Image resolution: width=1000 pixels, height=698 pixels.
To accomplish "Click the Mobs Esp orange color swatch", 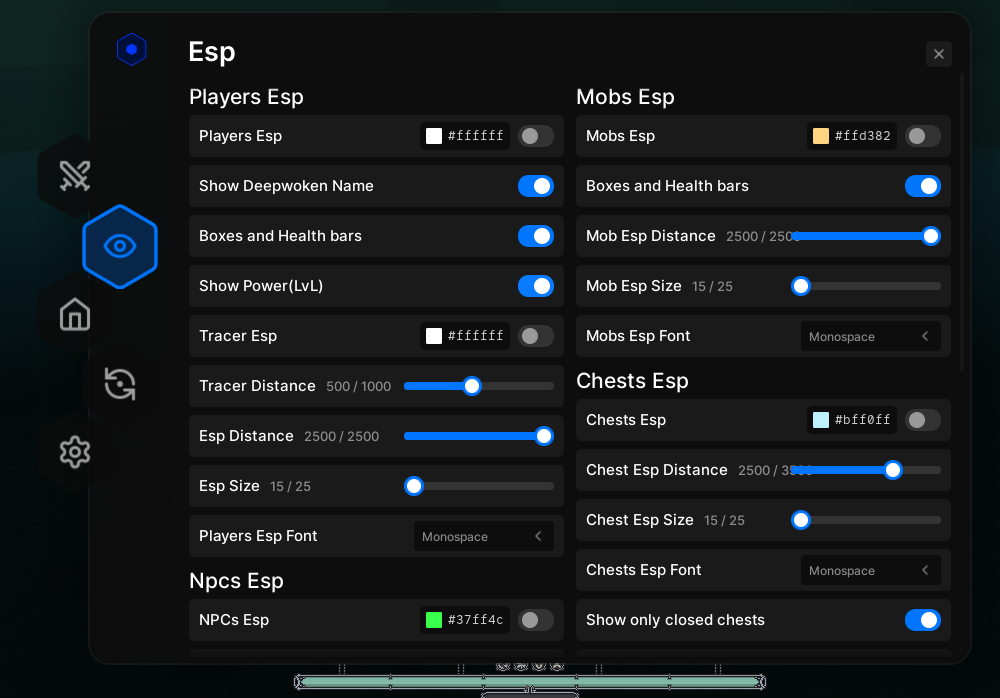I will coord(821,136).
